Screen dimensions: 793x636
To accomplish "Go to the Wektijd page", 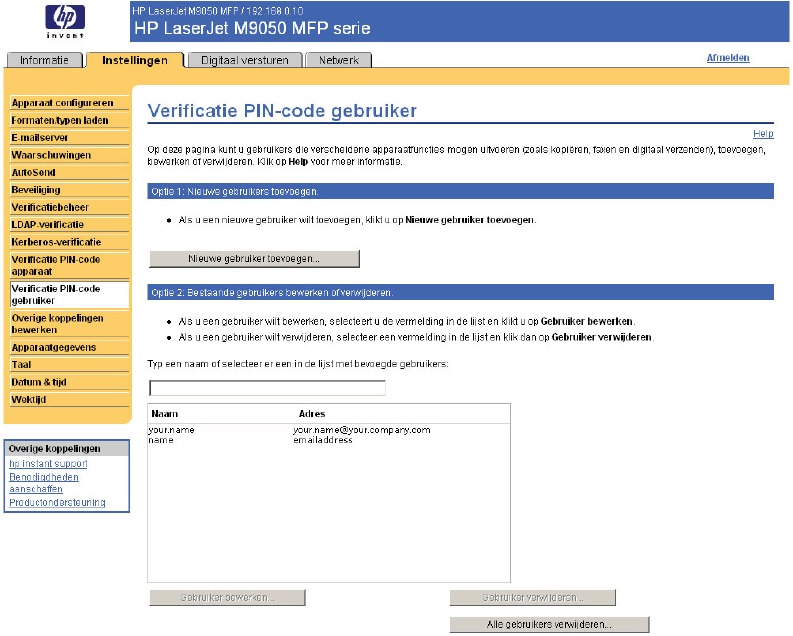I will [69, 399].
